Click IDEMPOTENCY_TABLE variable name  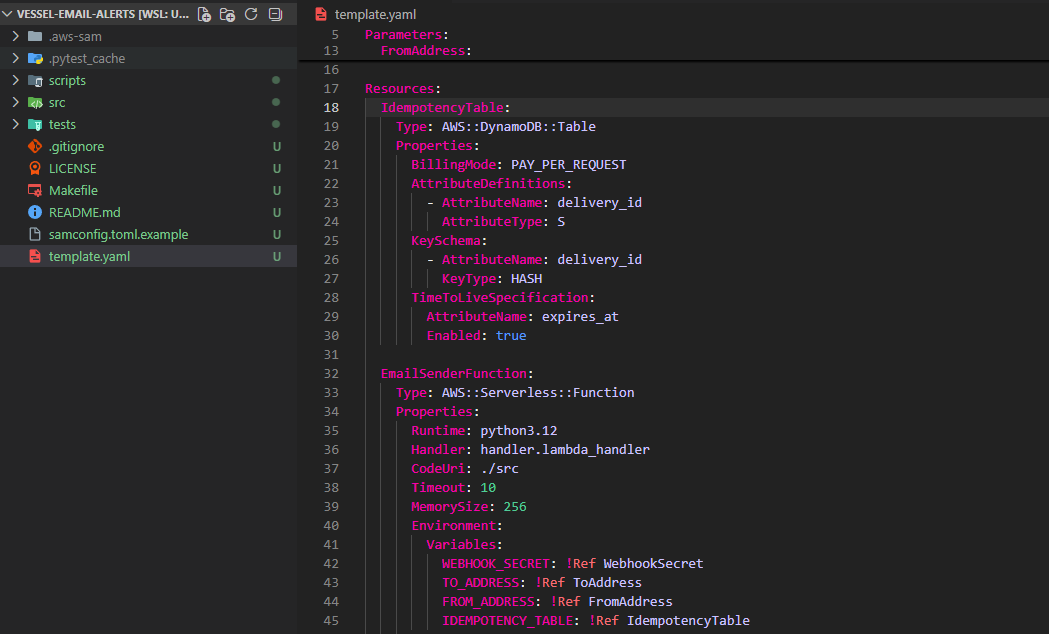(507, 621)
